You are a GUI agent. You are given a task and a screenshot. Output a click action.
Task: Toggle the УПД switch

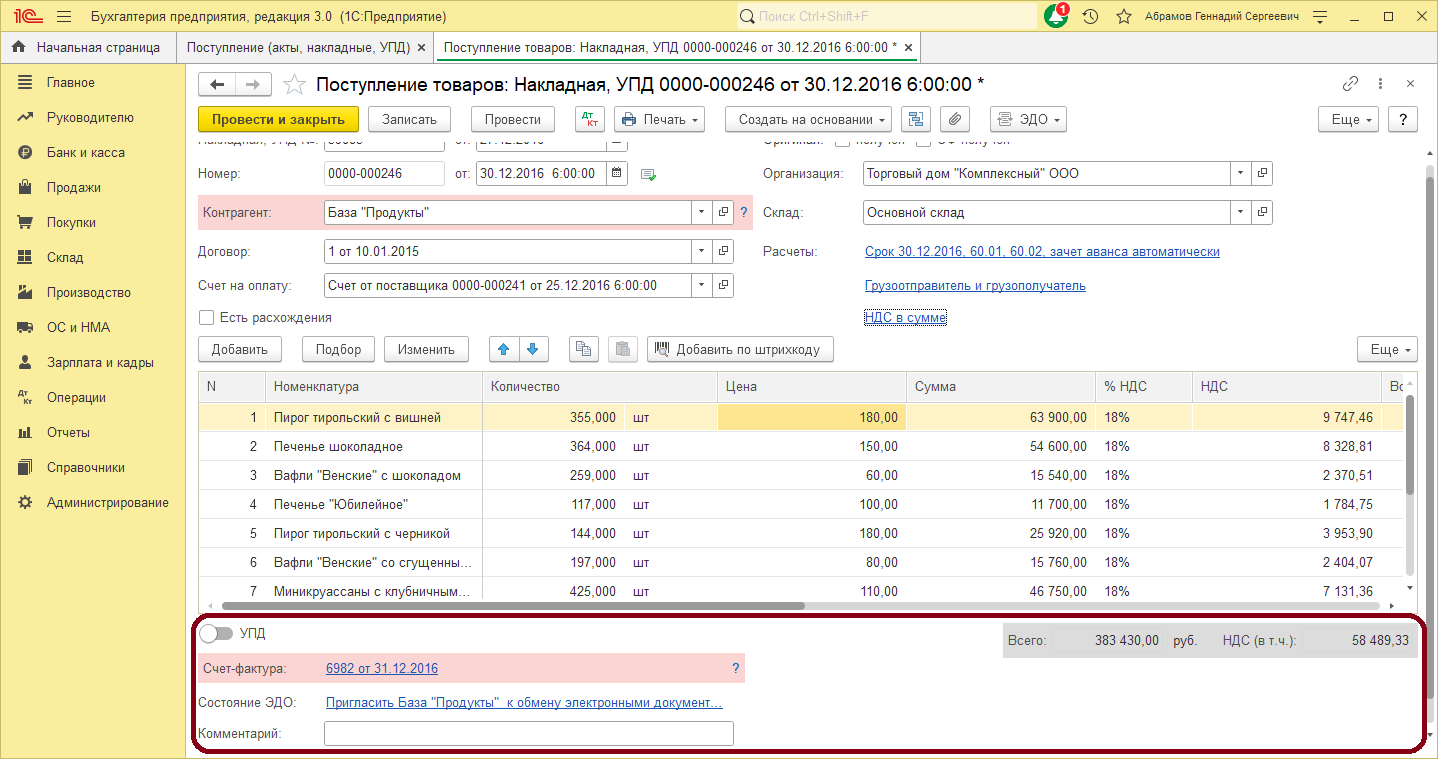point(216,633)
